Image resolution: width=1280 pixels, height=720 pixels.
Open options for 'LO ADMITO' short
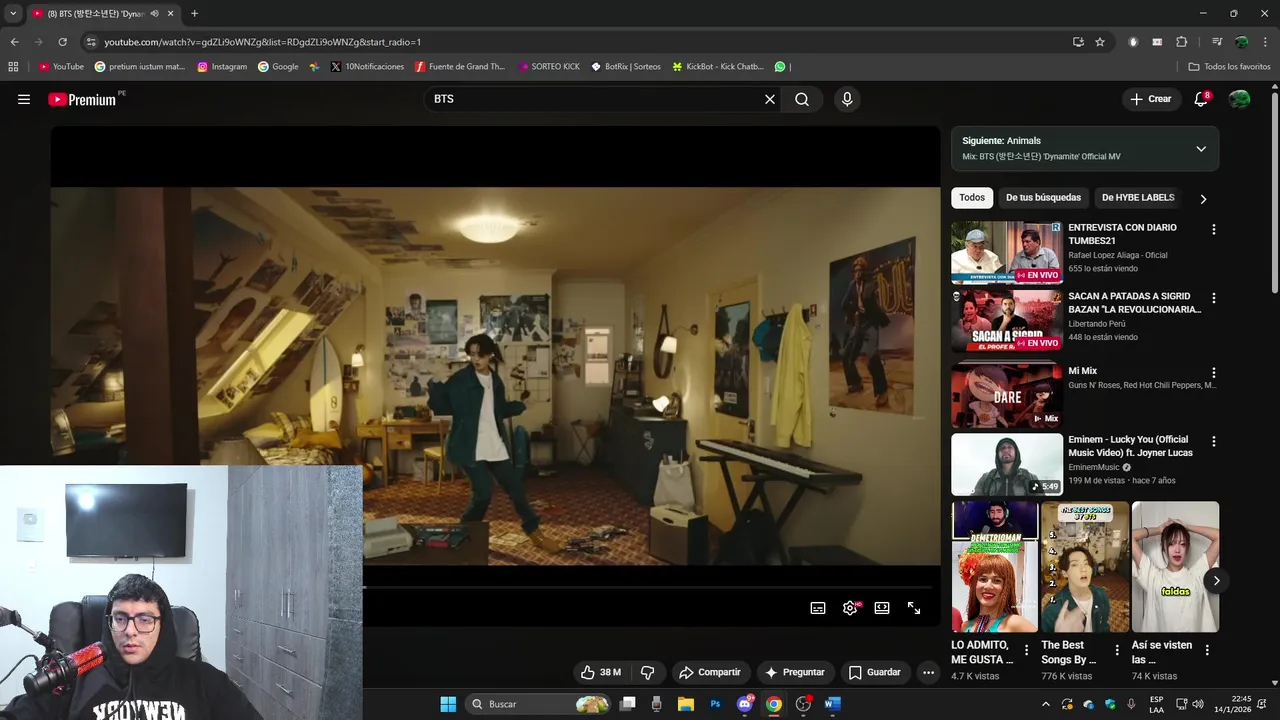click(1026, 650)
